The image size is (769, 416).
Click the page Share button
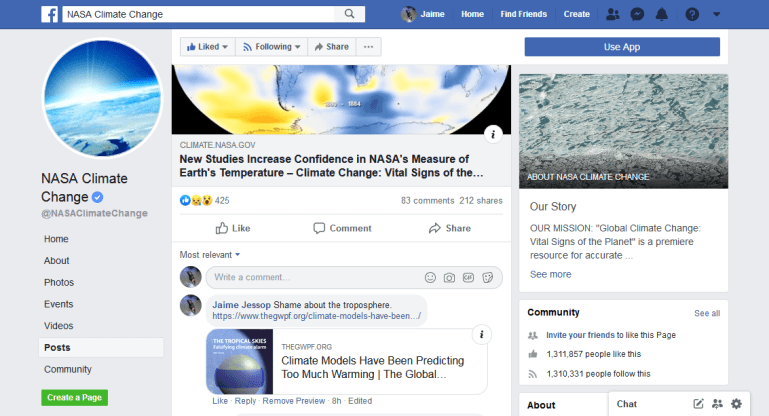(x=332, y=47)
